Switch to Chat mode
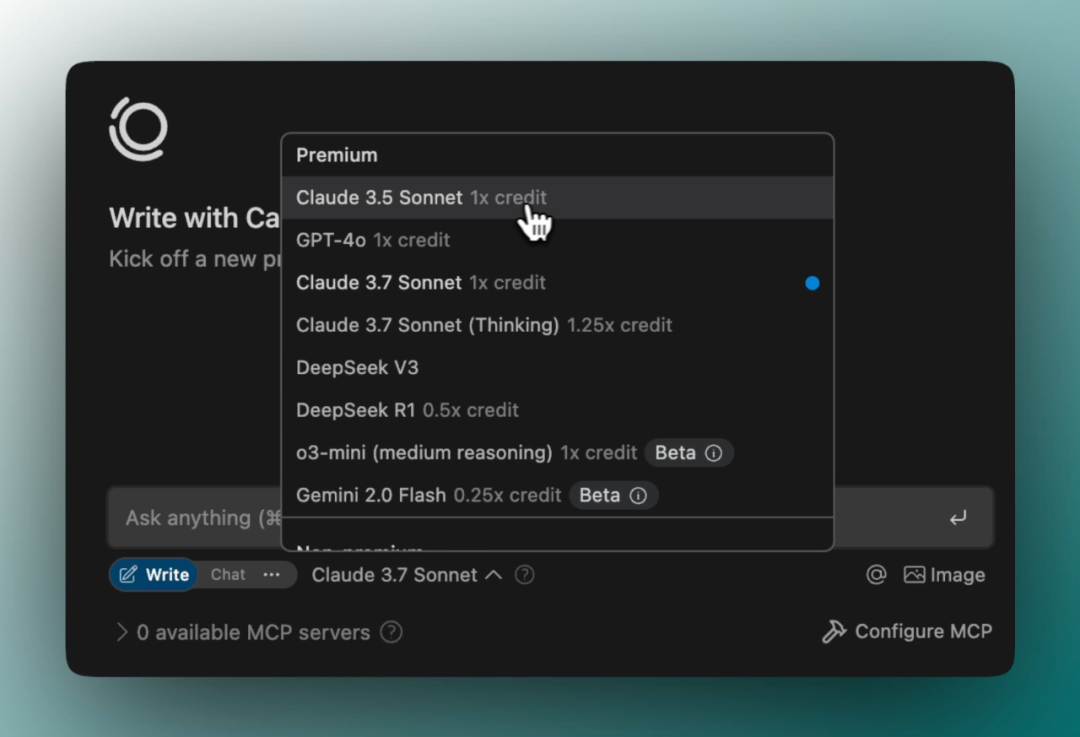 tap(228, 575)
